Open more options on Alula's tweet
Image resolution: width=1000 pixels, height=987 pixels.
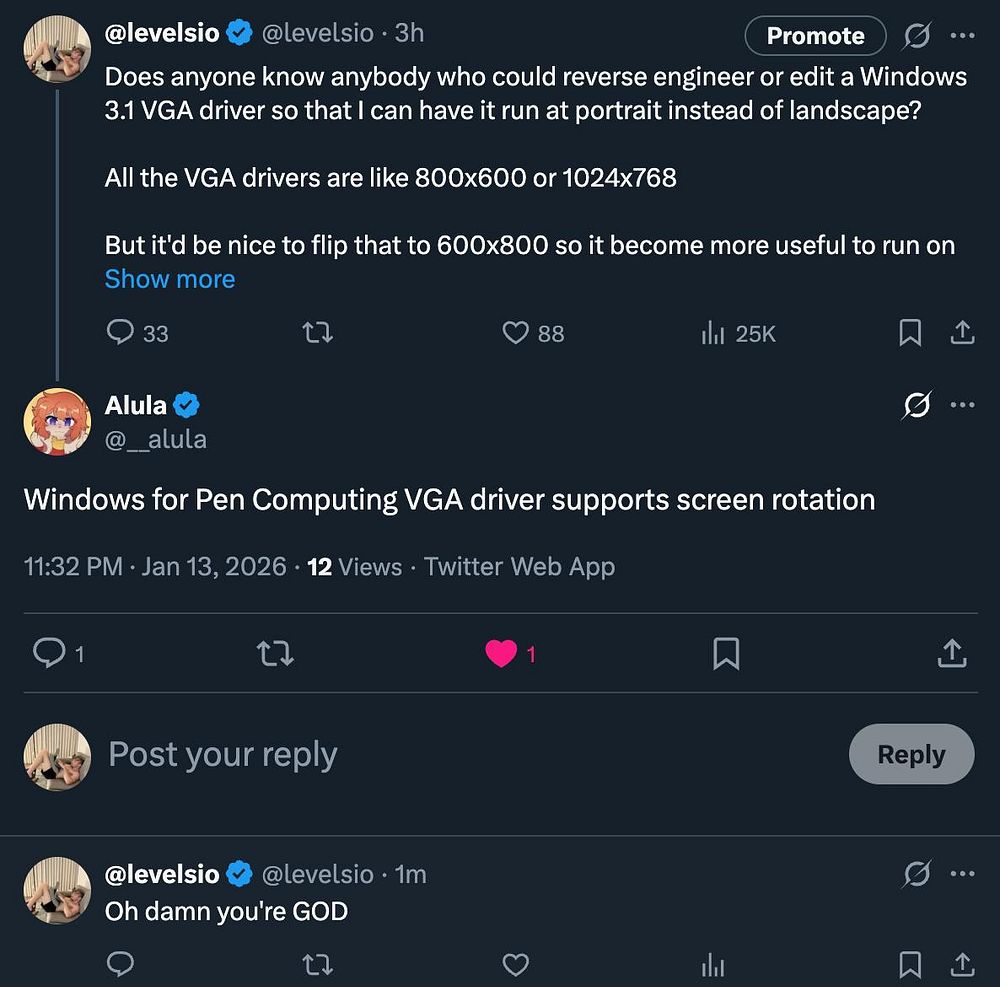pyautogui.click(x=962, y=404)
